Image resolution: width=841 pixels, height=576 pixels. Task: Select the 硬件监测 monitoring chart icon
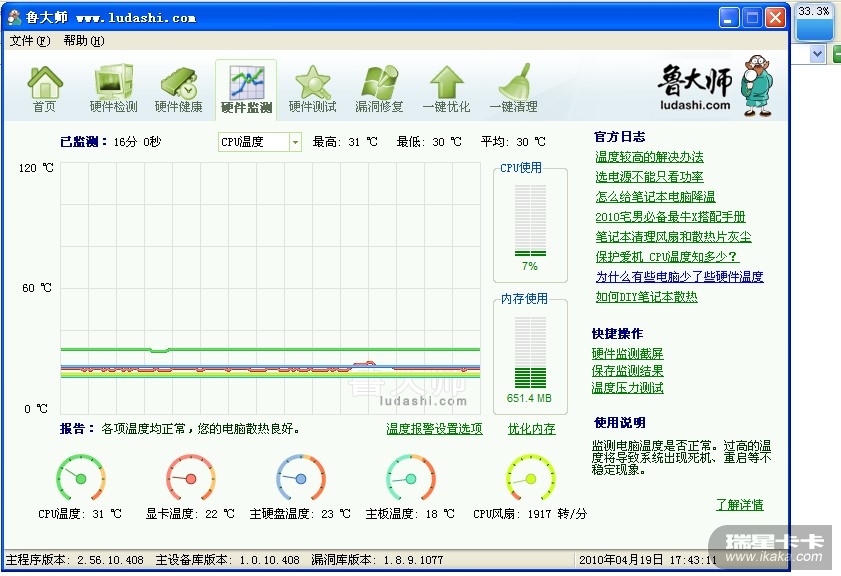(246, 88)
